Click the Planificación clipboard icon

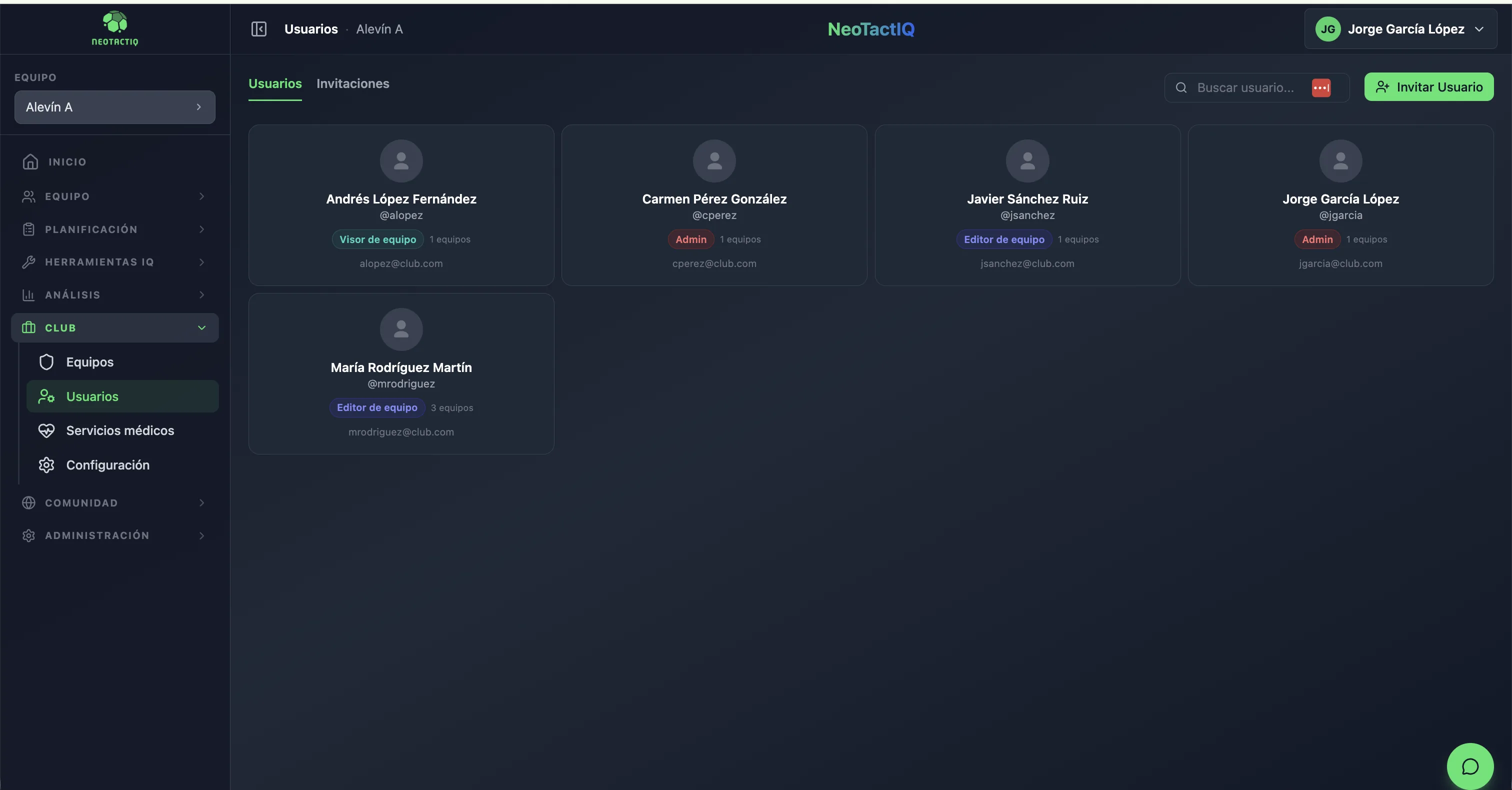coord(29,229)
